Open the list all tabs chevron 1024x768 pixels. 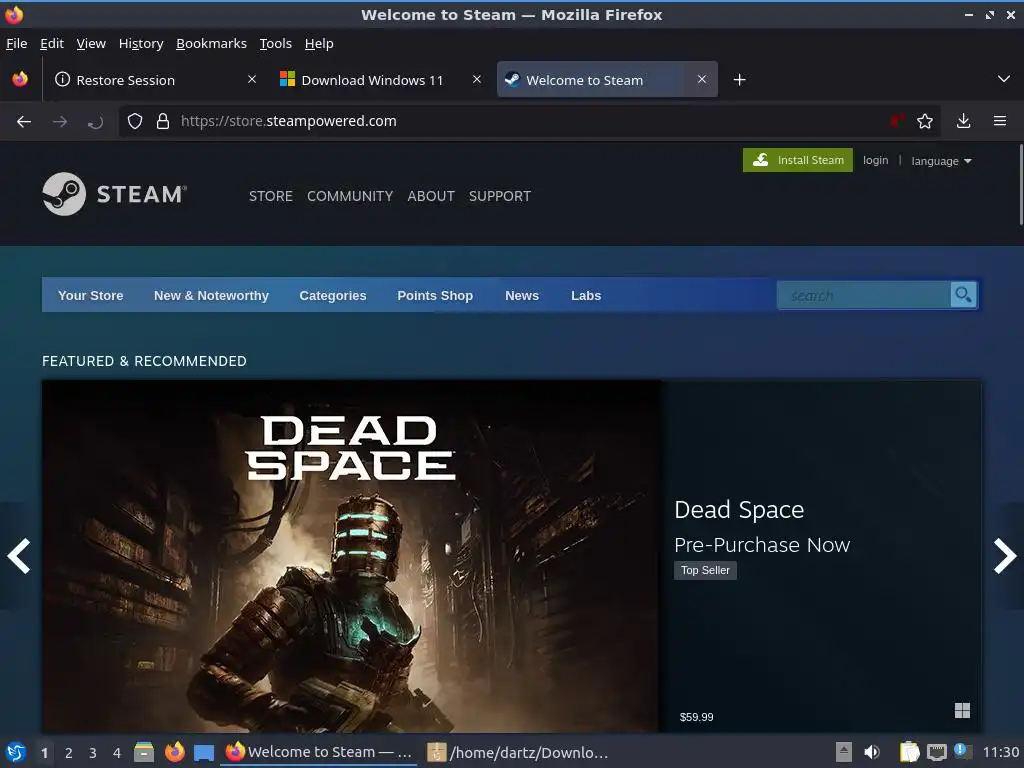coord(1004,79)
